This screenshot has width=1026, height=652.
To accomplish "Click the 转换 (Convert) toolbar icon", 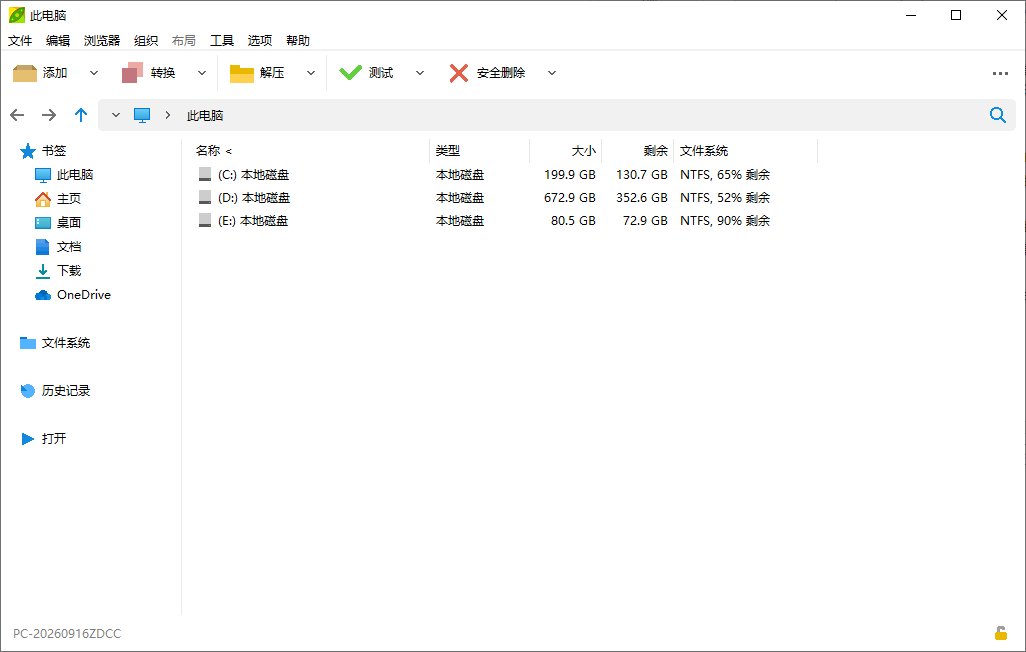I will click(133, 73).
